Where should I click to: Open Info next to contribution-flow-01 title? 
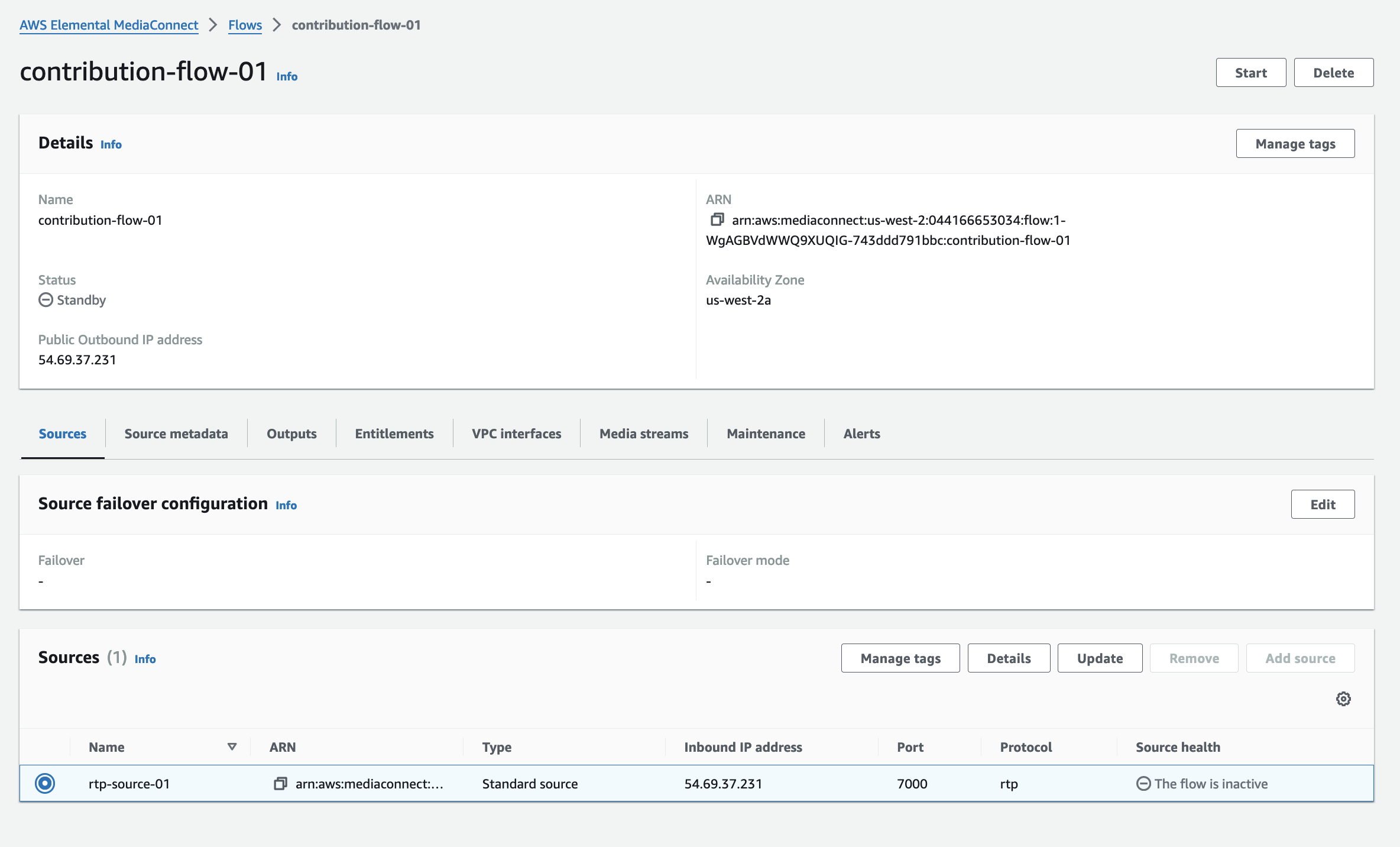pyautogui.click(x=287, y=76)
